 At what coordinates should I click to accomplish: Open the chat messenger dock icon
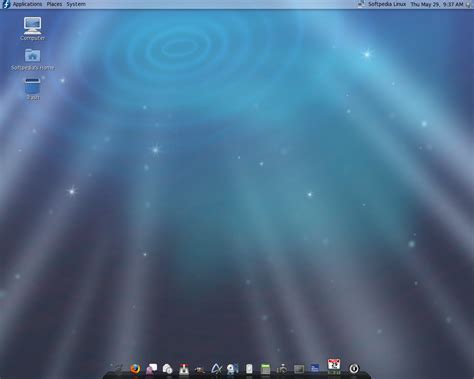[x=152, y=369]
